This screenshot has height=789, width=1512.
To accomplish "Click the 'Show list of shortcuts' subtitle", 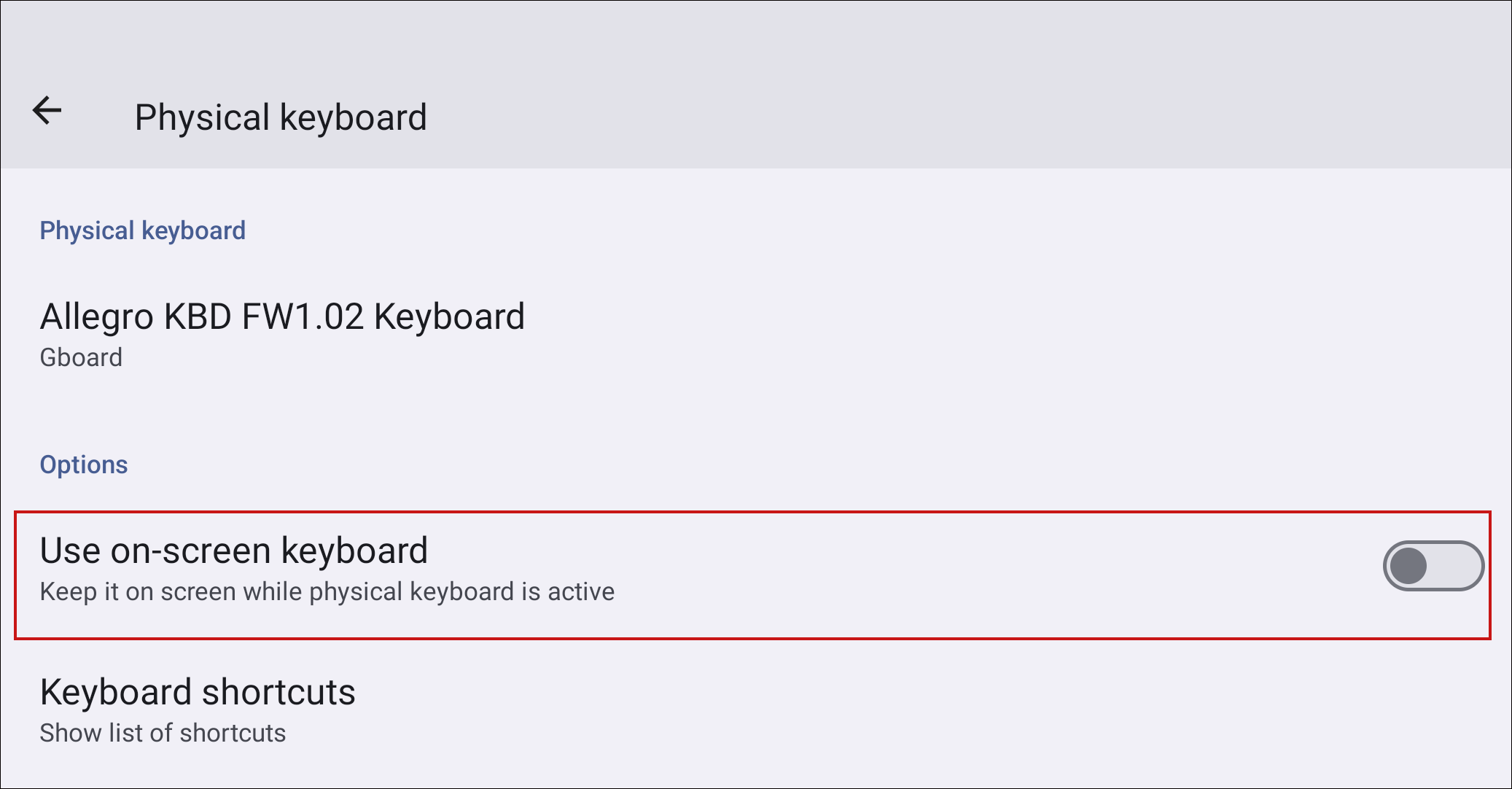I will 163,733.
